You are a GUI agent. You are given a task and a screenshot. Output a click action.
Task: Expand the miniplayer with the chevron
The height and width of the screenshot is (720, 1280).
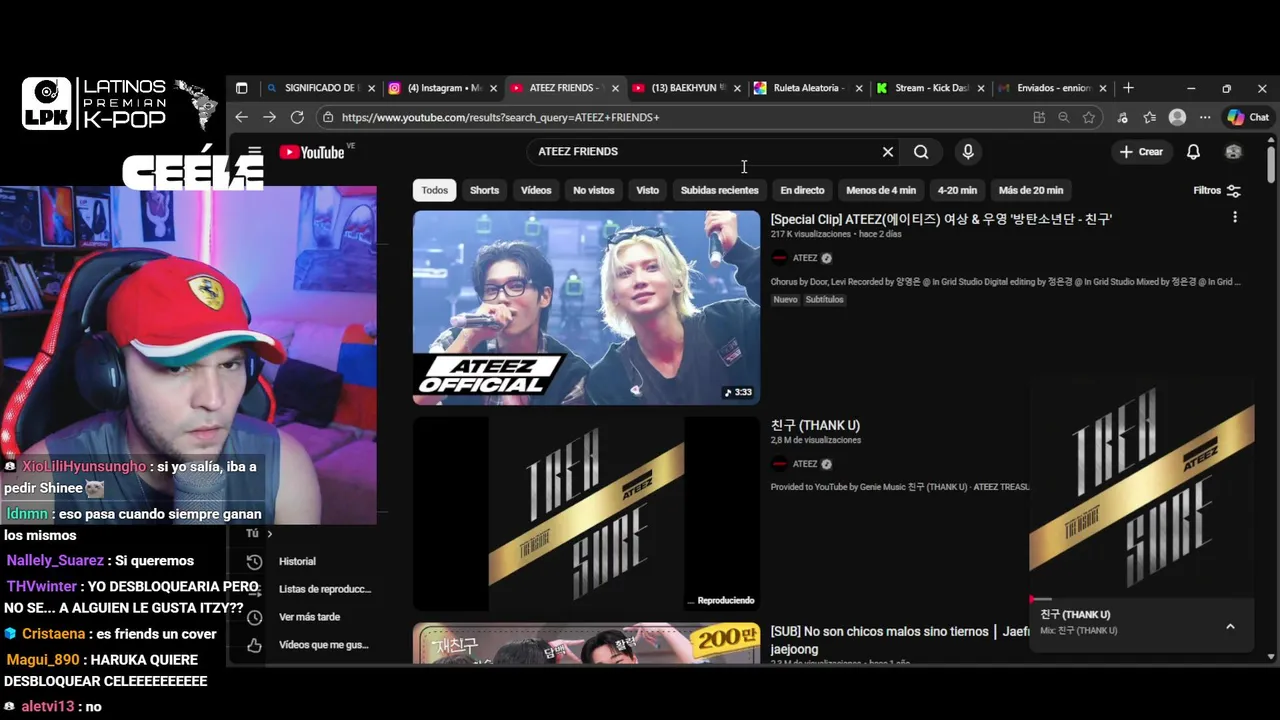pos(1230,627)
